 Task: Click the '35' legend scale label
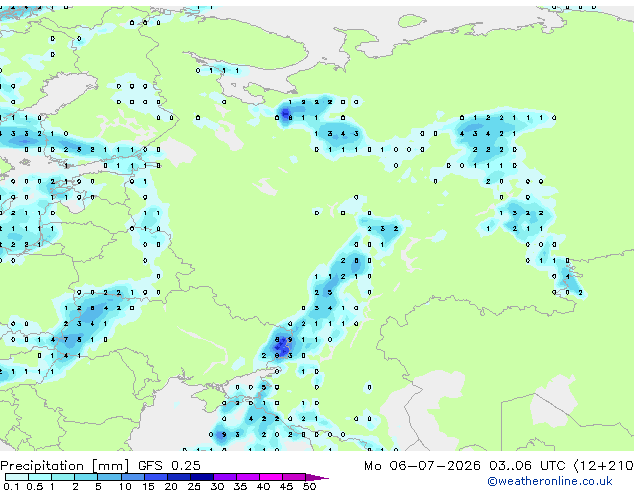pos(240,486)
